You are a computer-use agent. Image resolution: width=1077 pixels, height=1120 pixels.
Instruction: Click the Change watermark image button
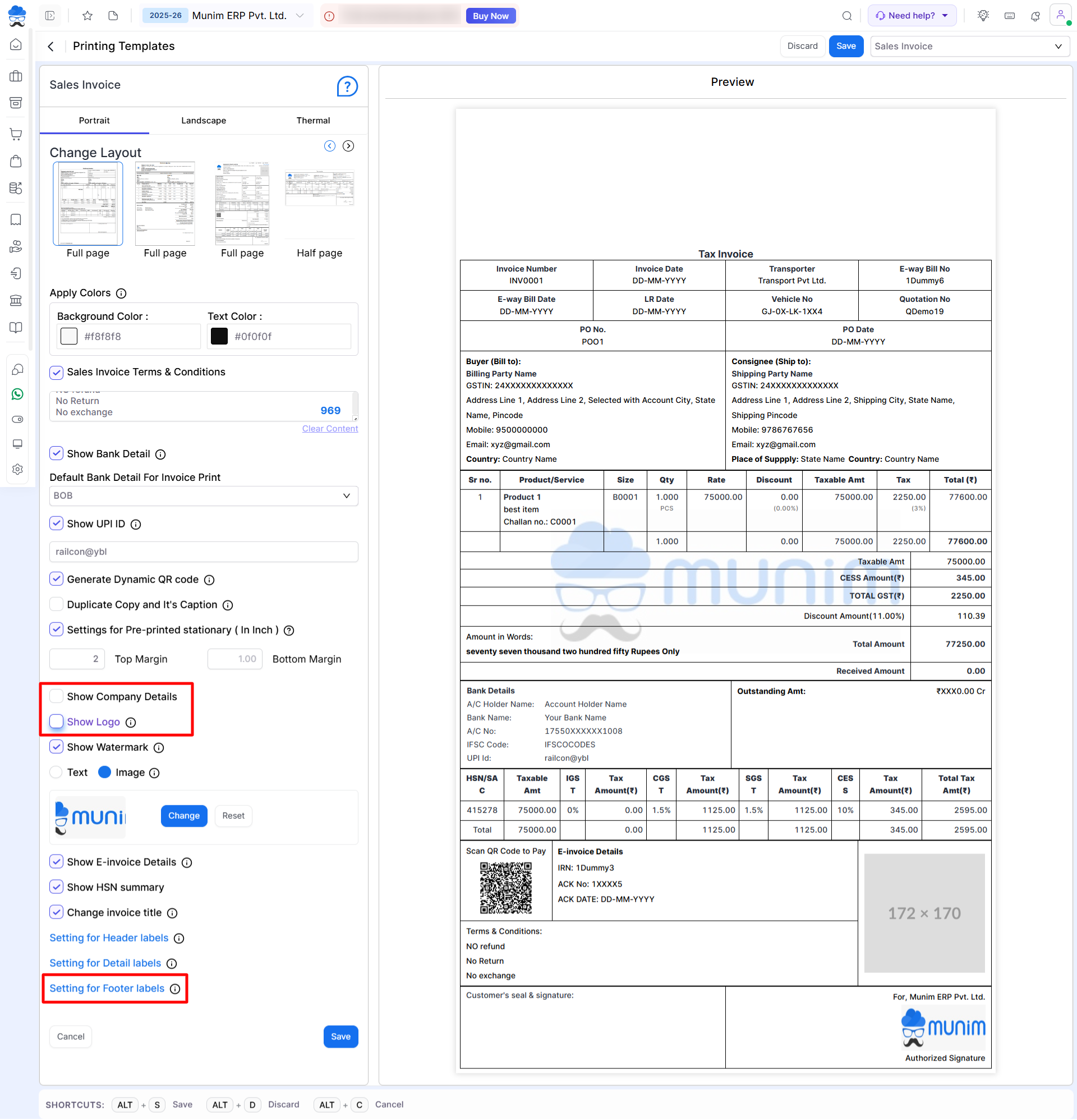pos(183,815)
